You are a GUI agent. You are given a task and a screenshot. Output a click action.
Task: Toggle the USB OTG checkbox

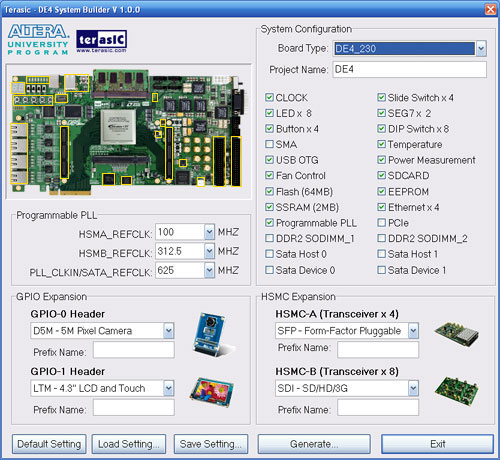[269, 160]
